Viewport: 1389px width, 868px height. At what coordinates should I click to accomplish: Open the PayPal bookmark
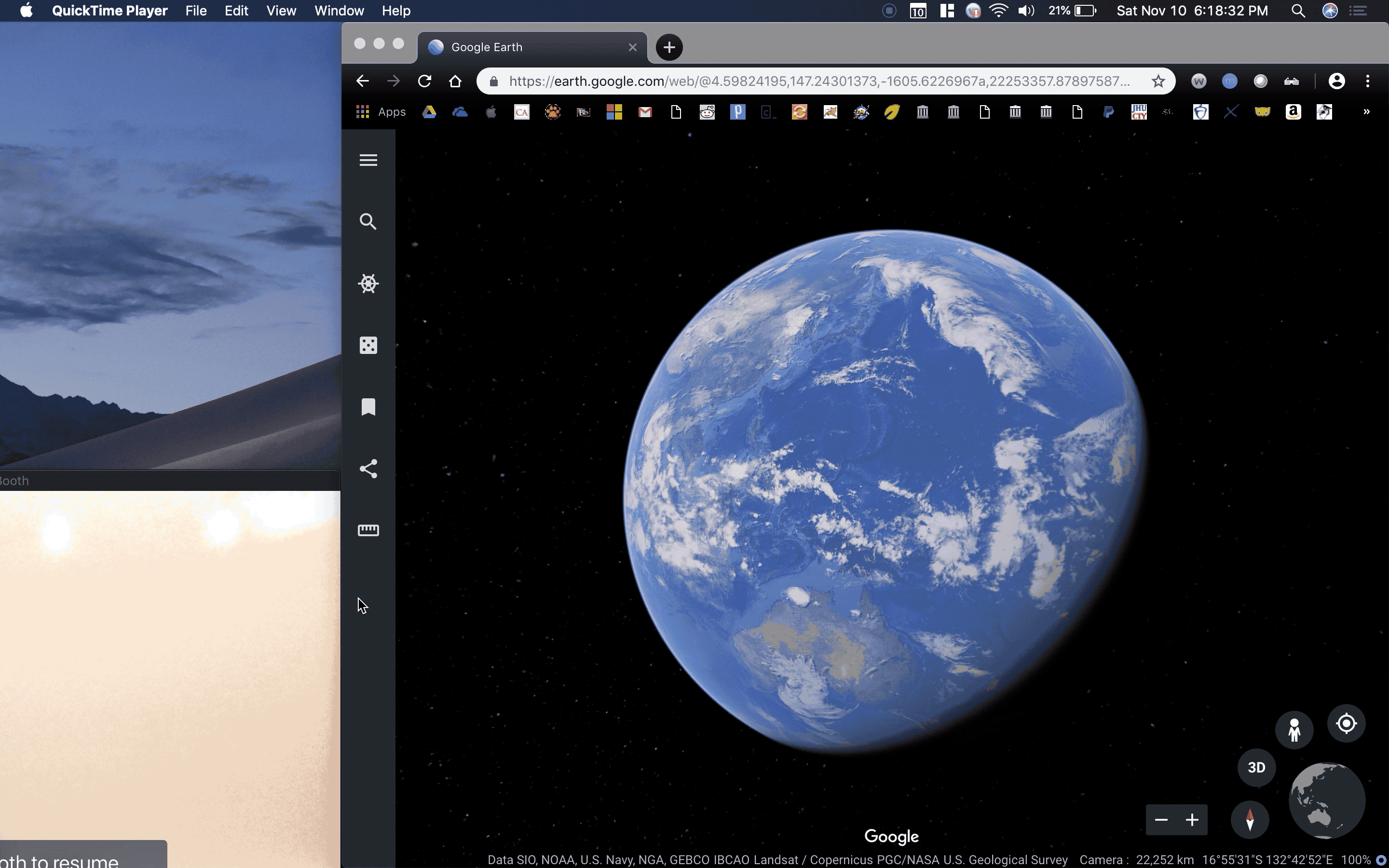tap(1108, 112)
